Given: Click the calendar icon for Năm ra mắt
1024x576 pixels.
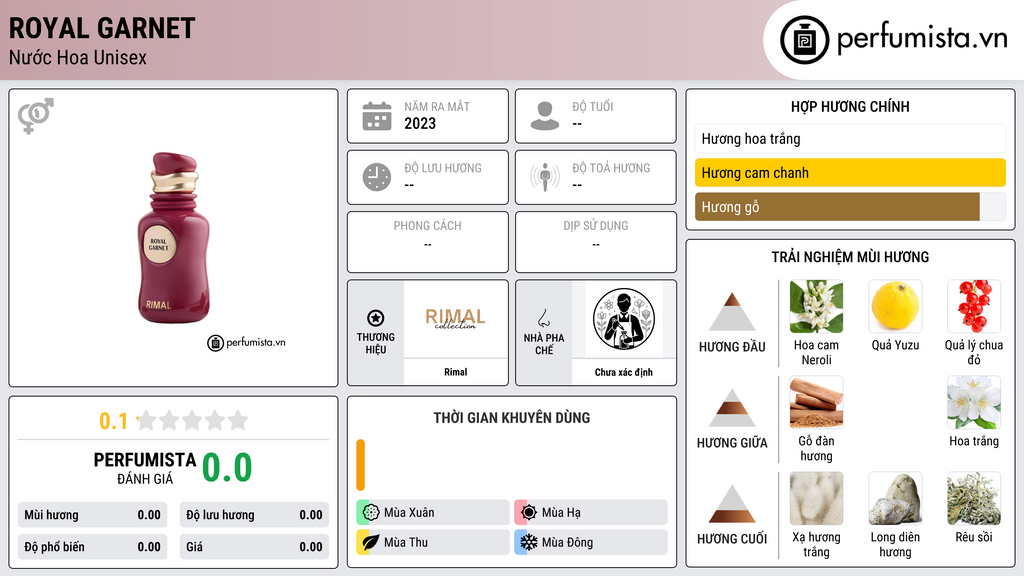Looking at the screenshot, I should 377,116.
